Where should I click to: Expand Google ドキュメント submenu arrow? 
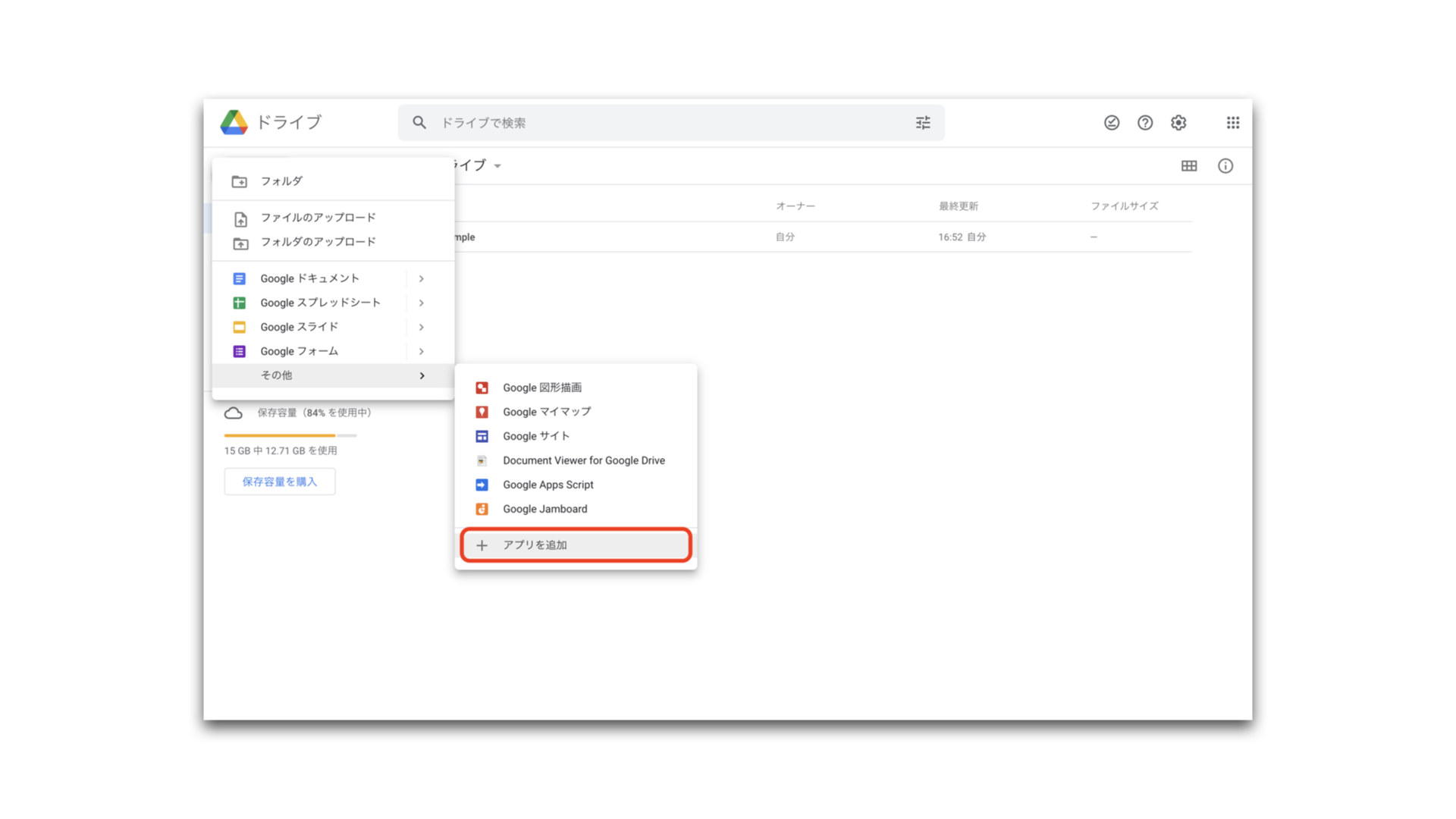[x=421, y=279]
